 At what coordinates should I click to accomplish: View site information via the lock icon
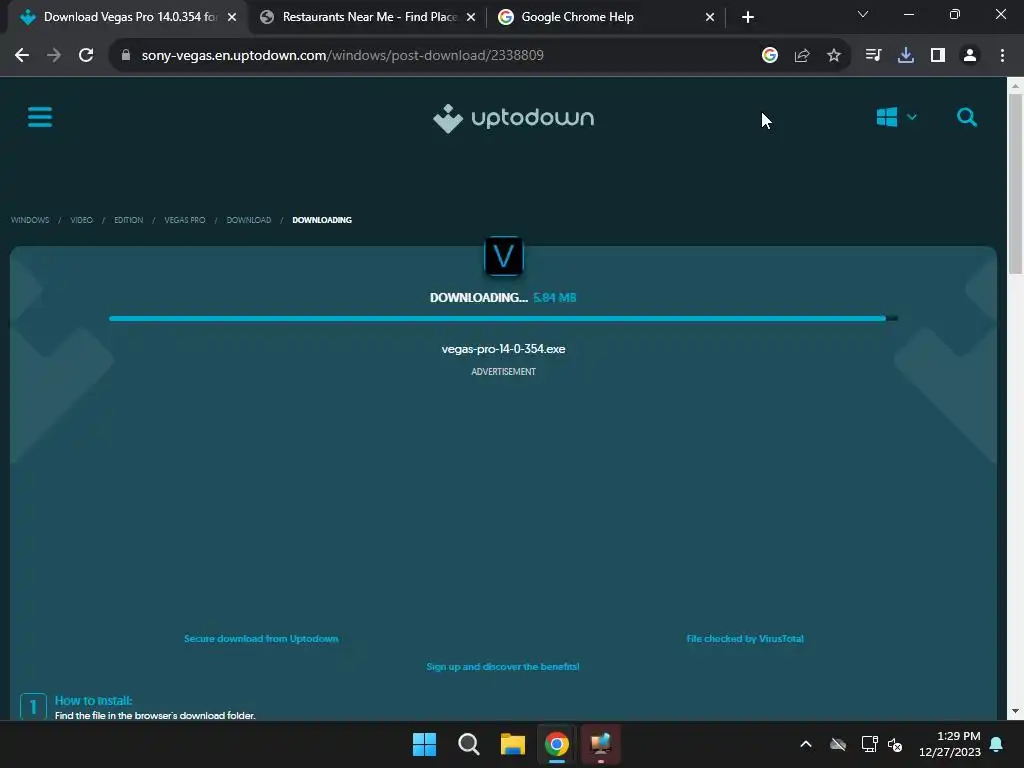point(126,55)
